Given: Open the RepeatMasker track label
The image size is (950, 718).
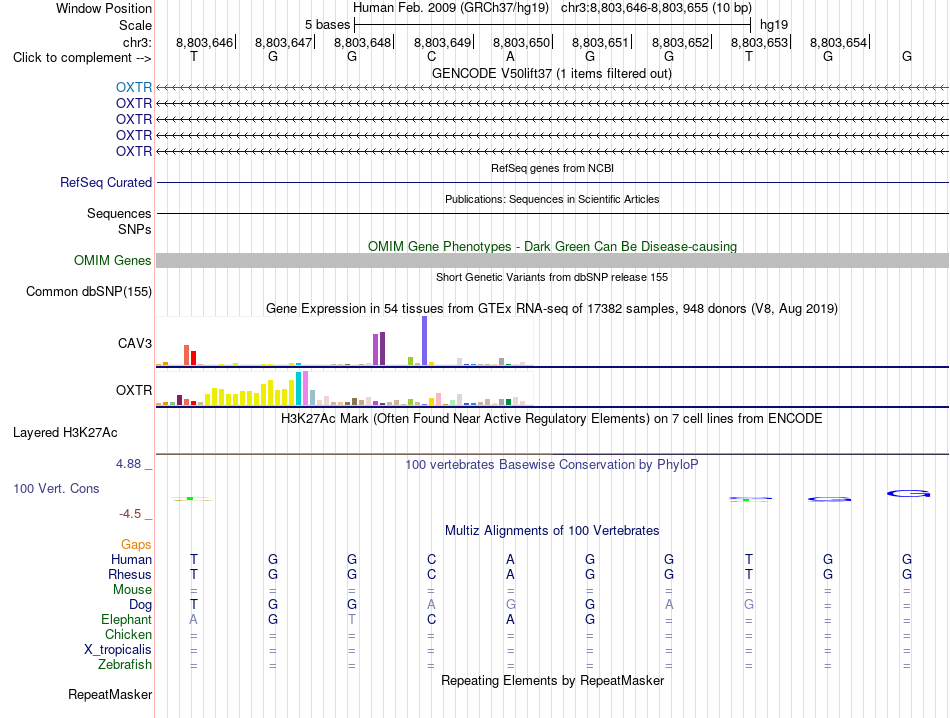Looking at the screenshot, I should coord(110,694).
